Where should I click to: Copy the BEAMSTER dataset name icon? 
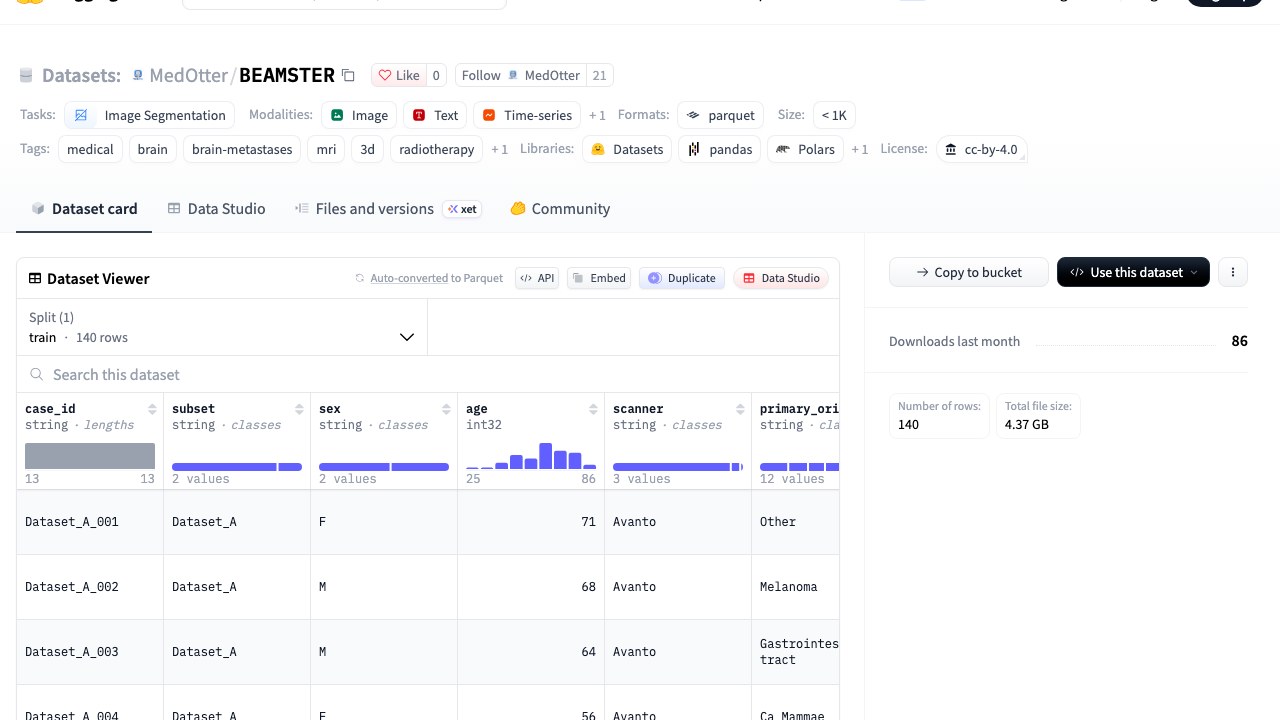pyautogui.click(x=348, y=75)
